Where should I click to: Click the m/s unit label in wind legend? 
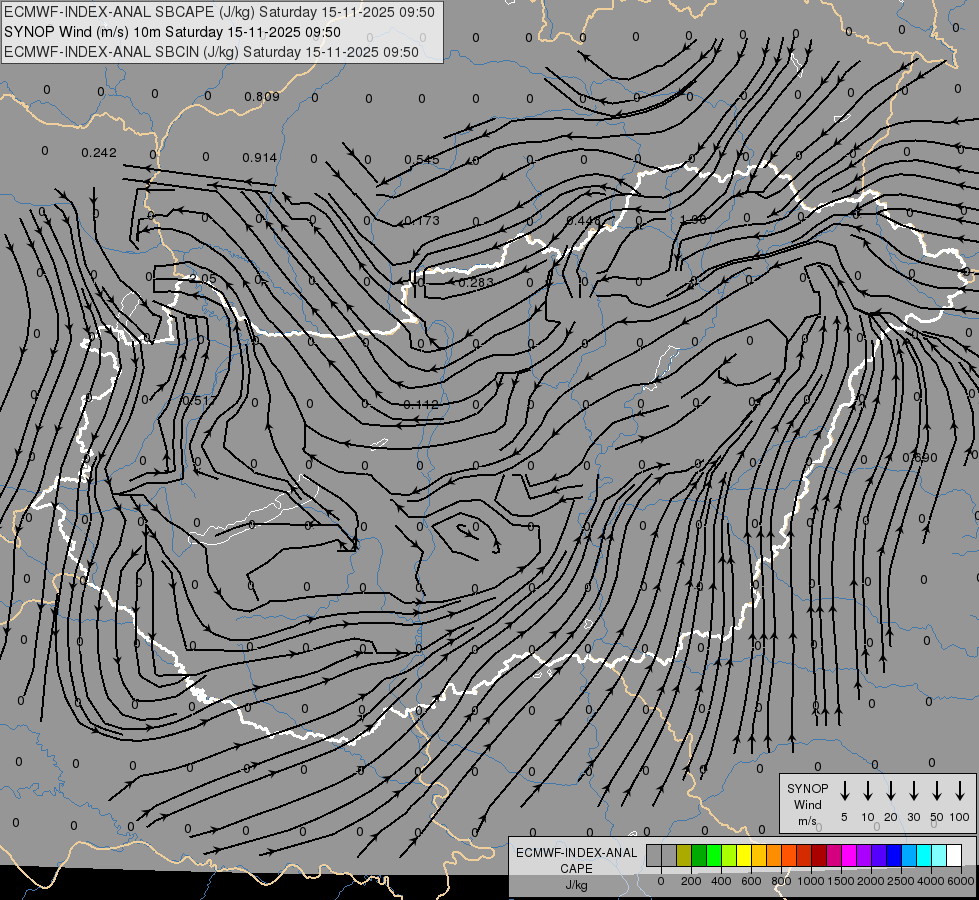pos(807,821)
